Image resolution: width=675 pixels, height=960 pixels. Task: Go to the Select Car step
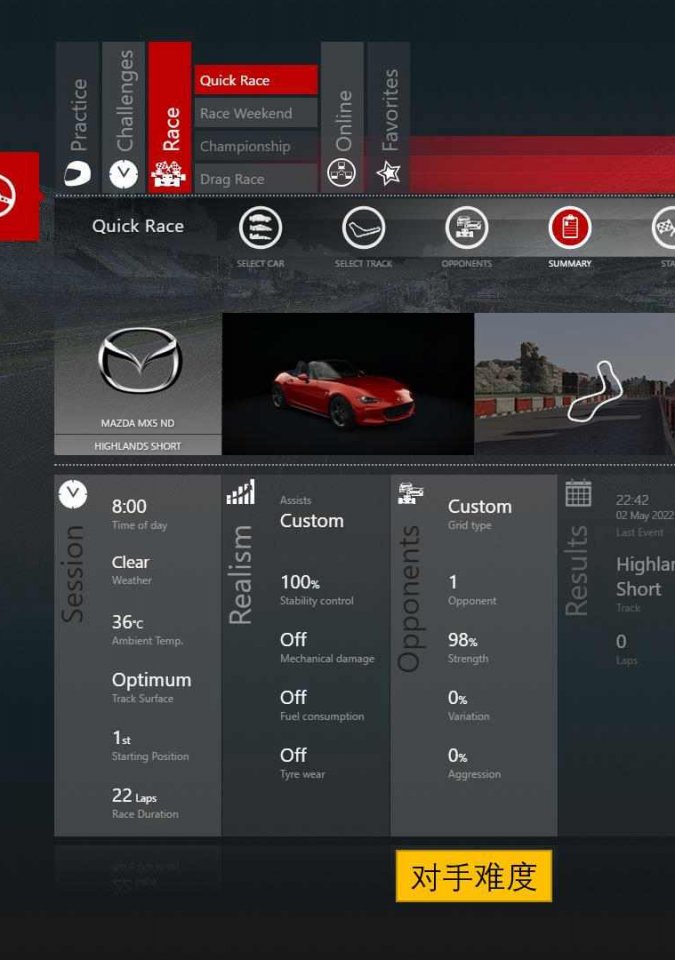(x=260, y=228)
